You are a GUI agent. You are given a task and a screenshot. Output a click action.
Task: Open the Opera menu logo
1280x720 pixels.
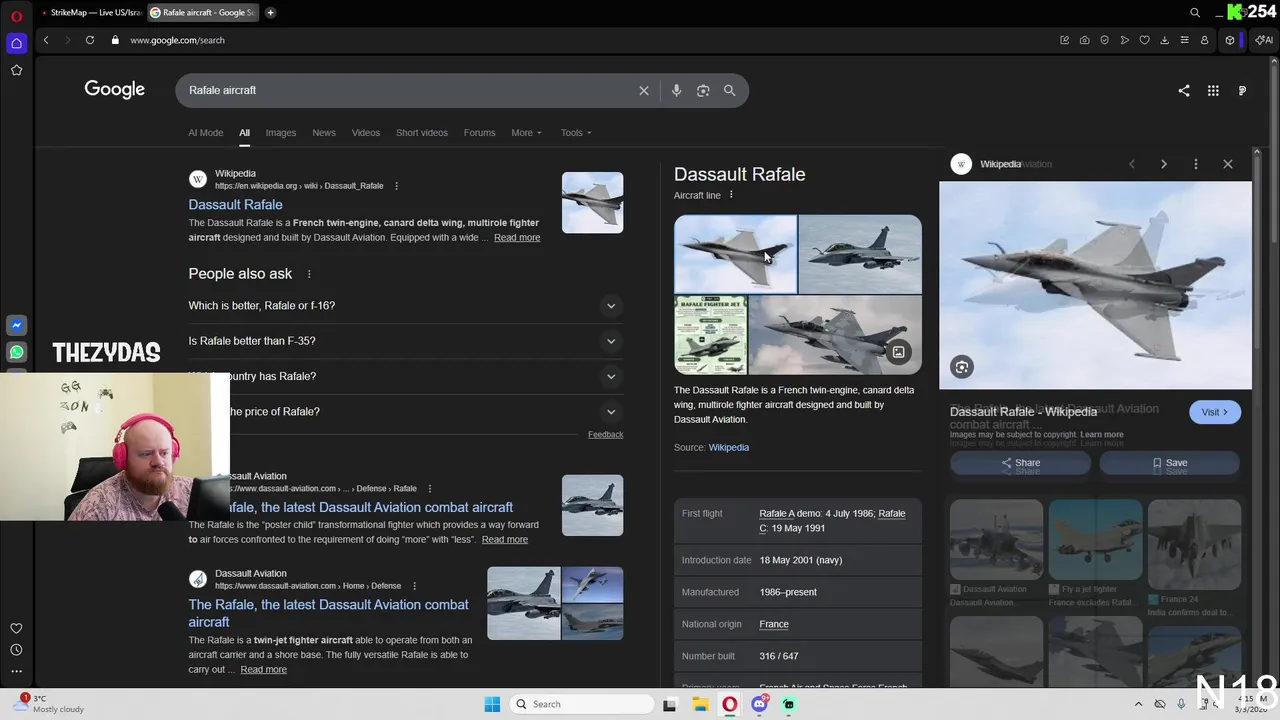coord(16,16)
